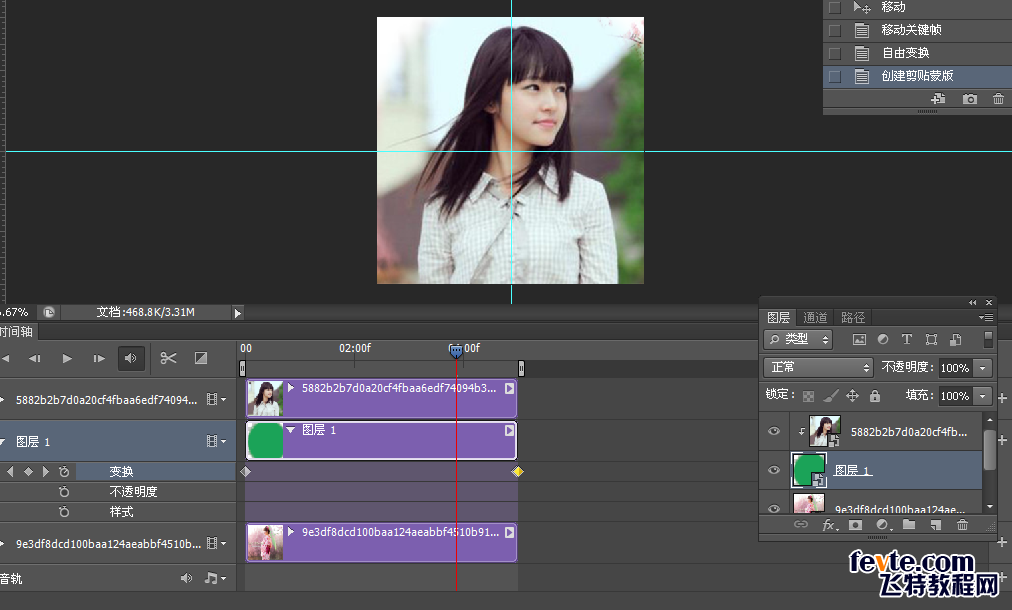Switch to the 路径 tab
Screen dimensions: 1012x610
tap(853, 318)
